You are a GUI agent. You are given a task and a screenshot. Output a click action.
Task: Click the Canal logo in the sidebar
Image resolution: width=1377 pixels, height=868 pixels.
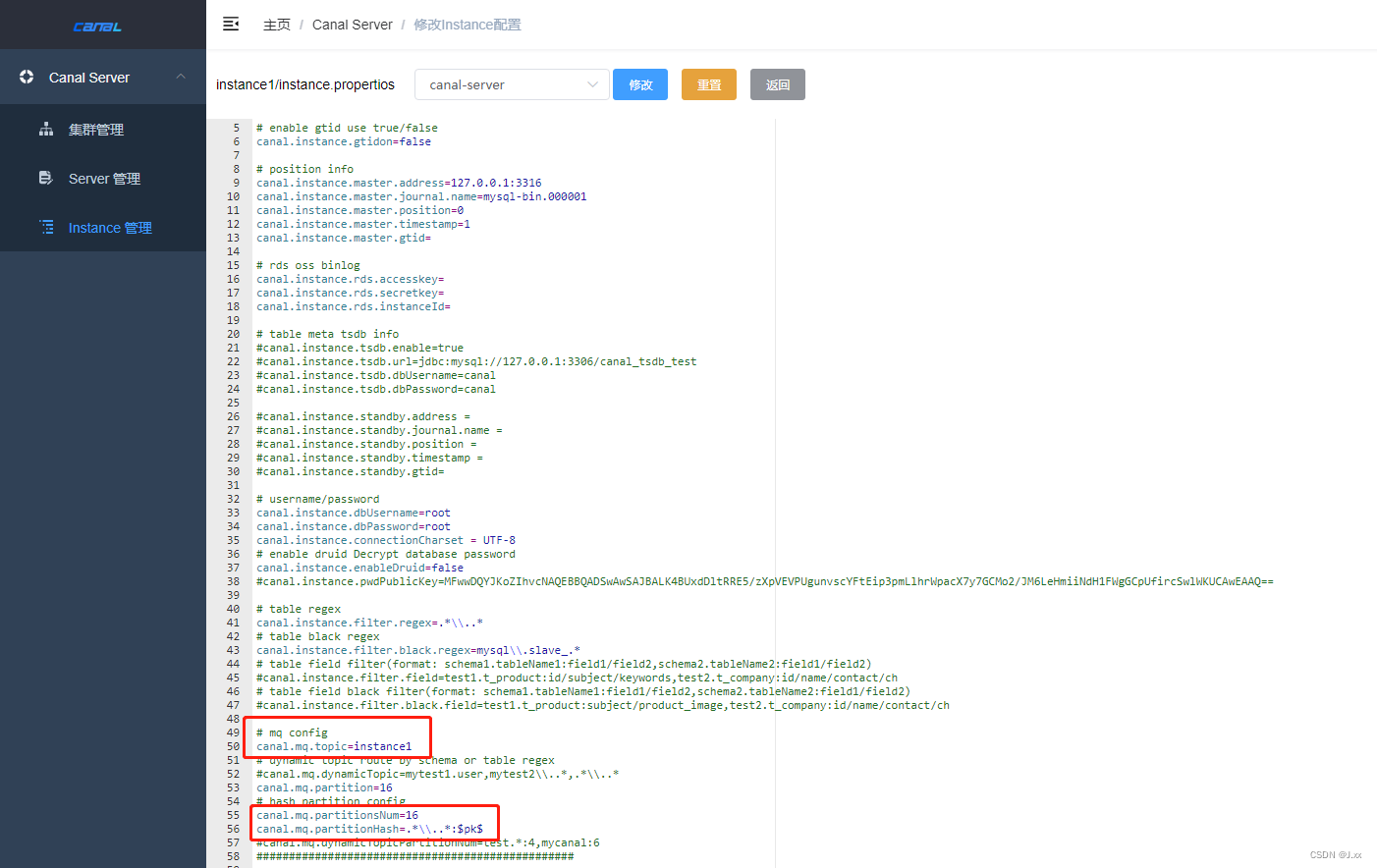click(x=97, y=27)
